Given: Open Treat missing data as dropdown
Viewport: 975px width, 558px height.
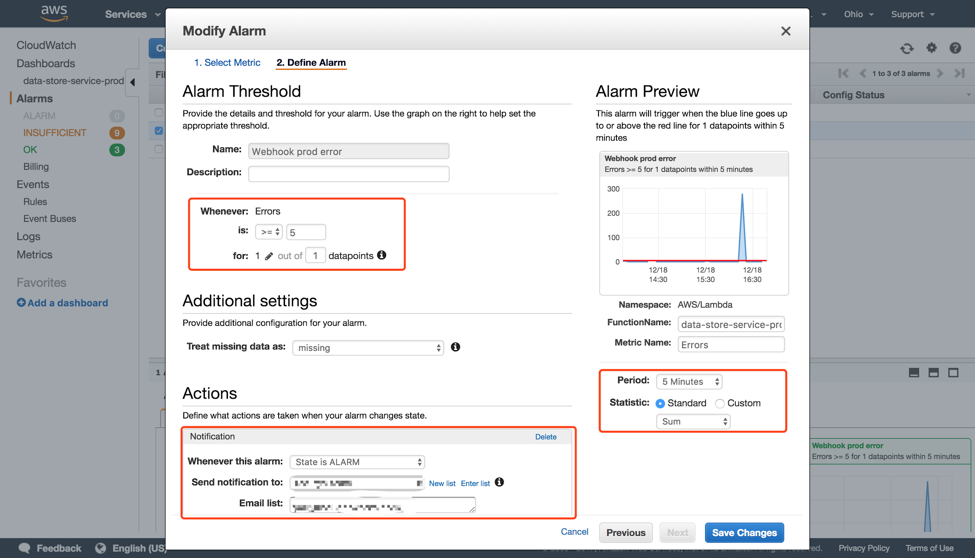Looking at the screenshot, I should click(x=368, y=348).
